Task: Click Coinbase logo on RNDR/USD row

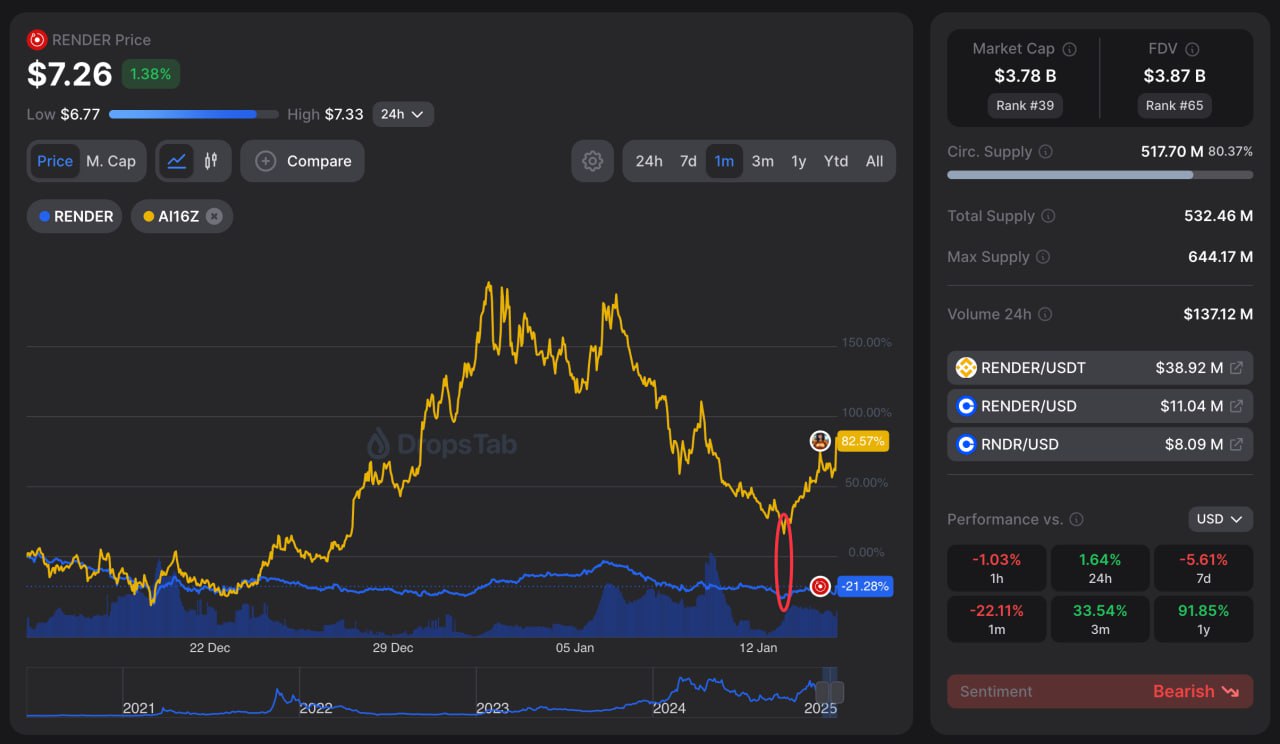Action: tap(966, 444)
